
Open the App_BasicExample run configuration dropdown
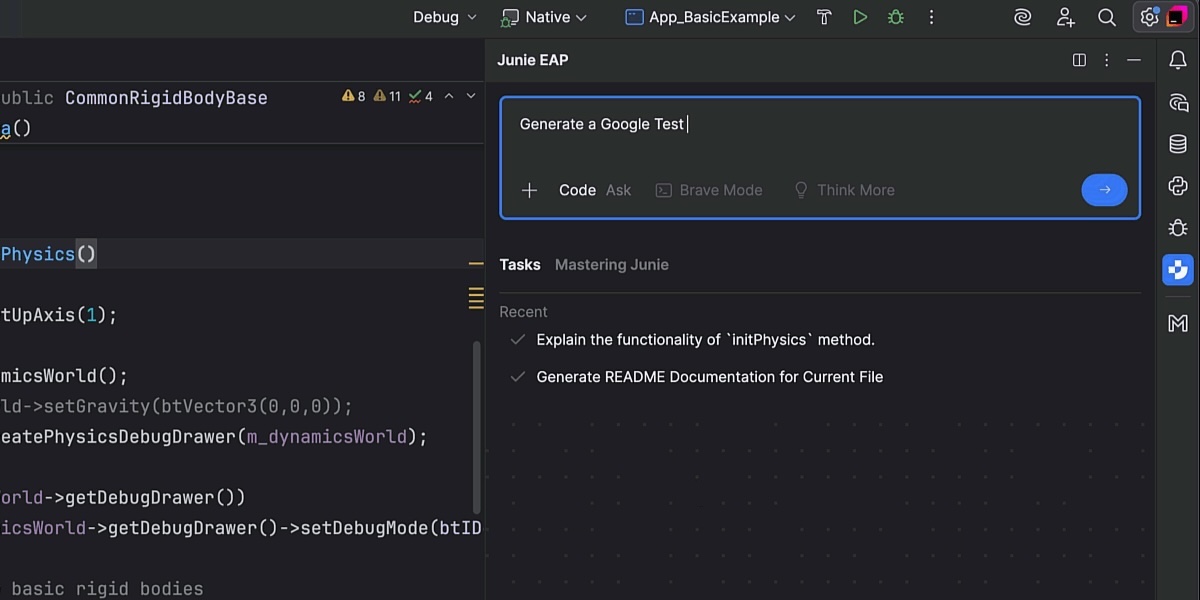710,17
